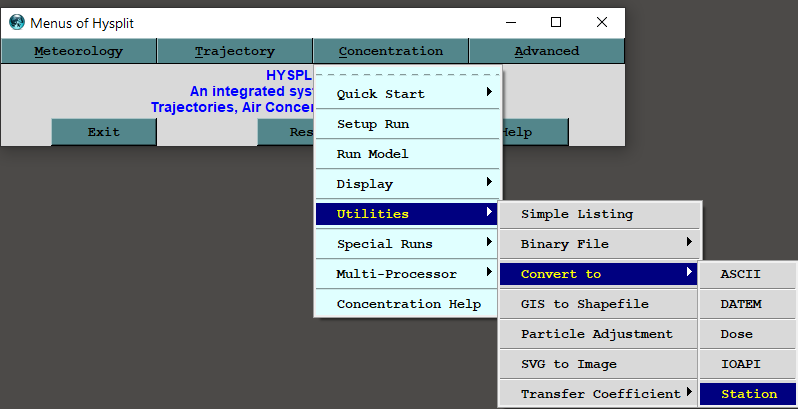The height and width of the screenshot is (409, 798).
Task: Choose IOAPI conversion option
Action: (748, 364)
